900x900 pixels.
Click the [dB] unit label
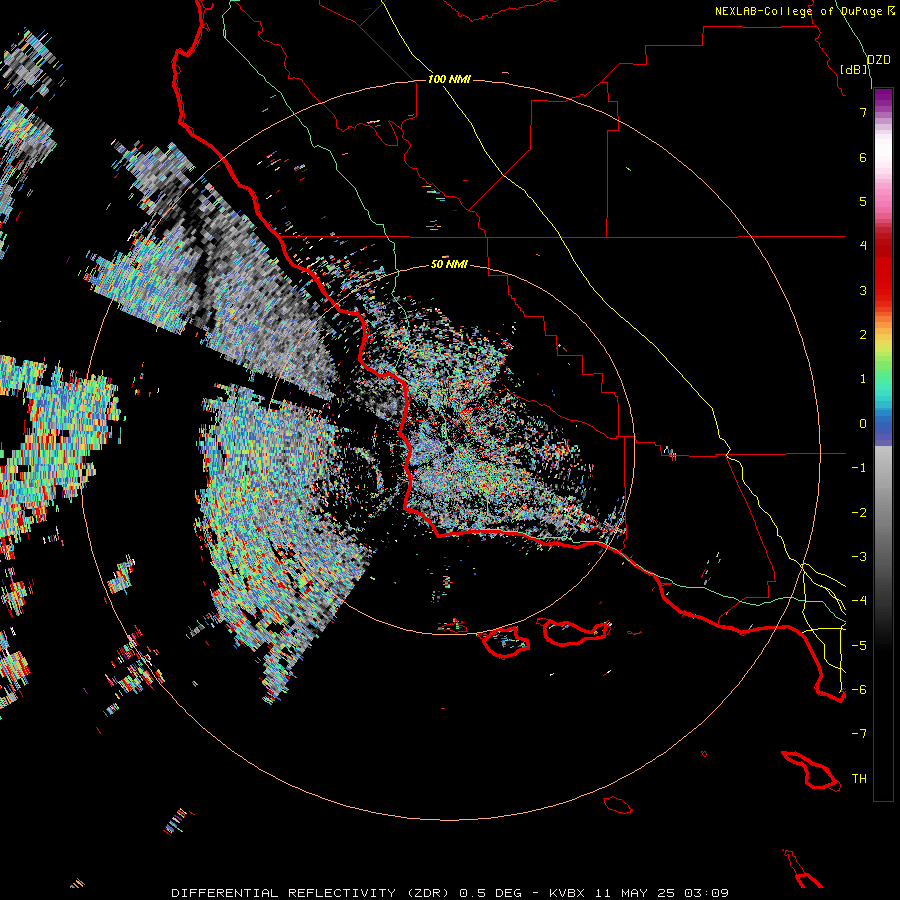point(854,69)
